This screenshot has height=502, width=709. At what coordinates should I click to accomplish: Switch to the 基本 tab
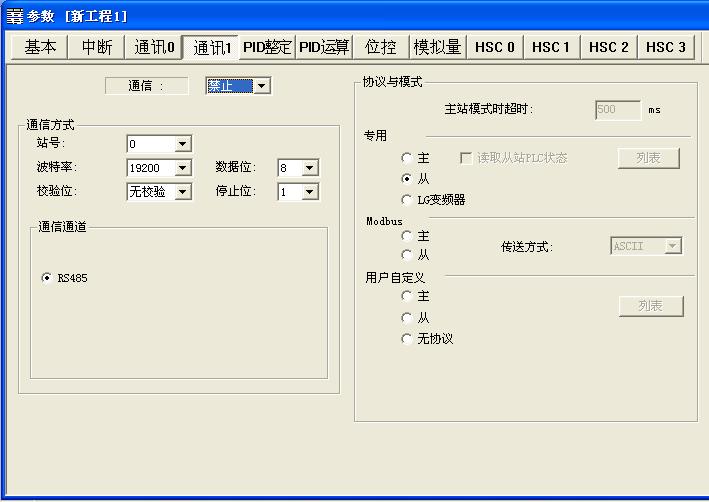tap(41, 47)
